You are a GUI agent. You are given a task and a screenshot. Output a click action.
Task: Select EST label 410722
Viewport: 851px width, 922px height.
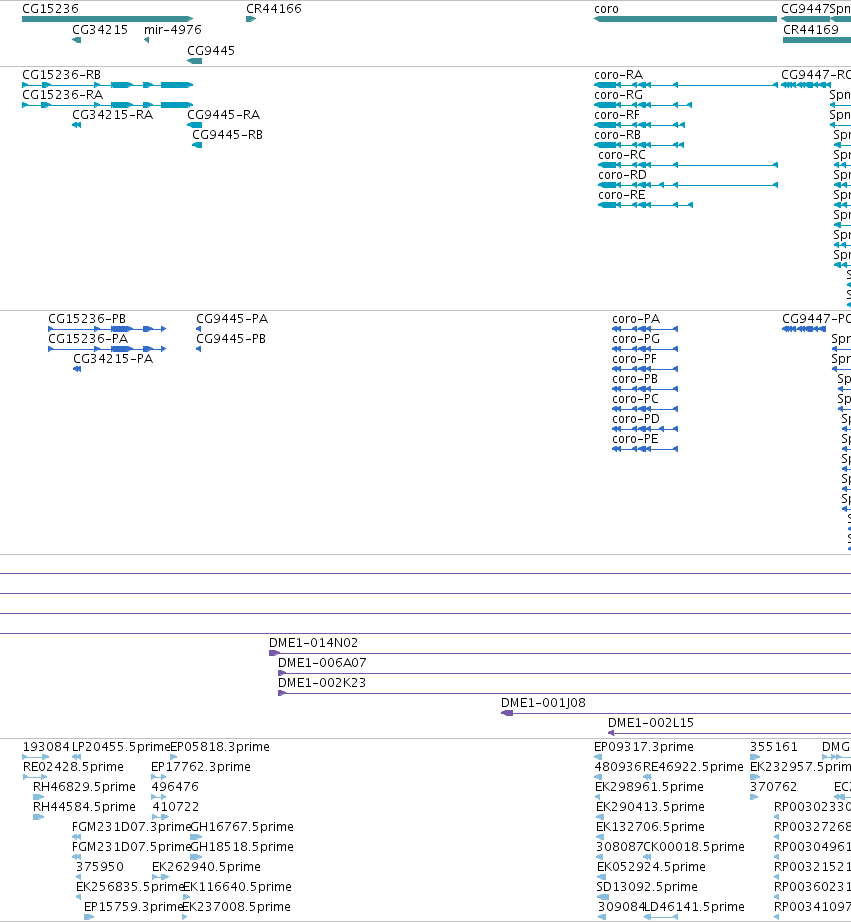175,807
